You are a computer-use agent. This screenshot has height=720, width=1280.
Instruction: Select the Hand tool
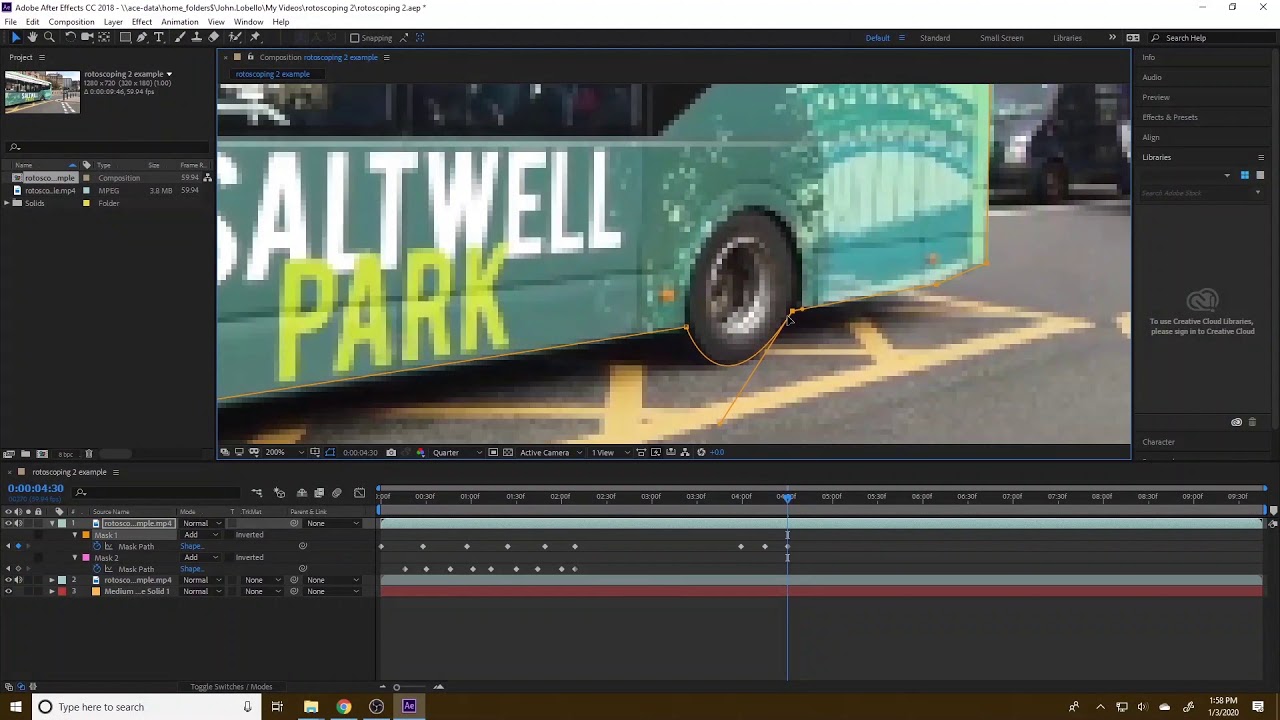coord(32,37)
